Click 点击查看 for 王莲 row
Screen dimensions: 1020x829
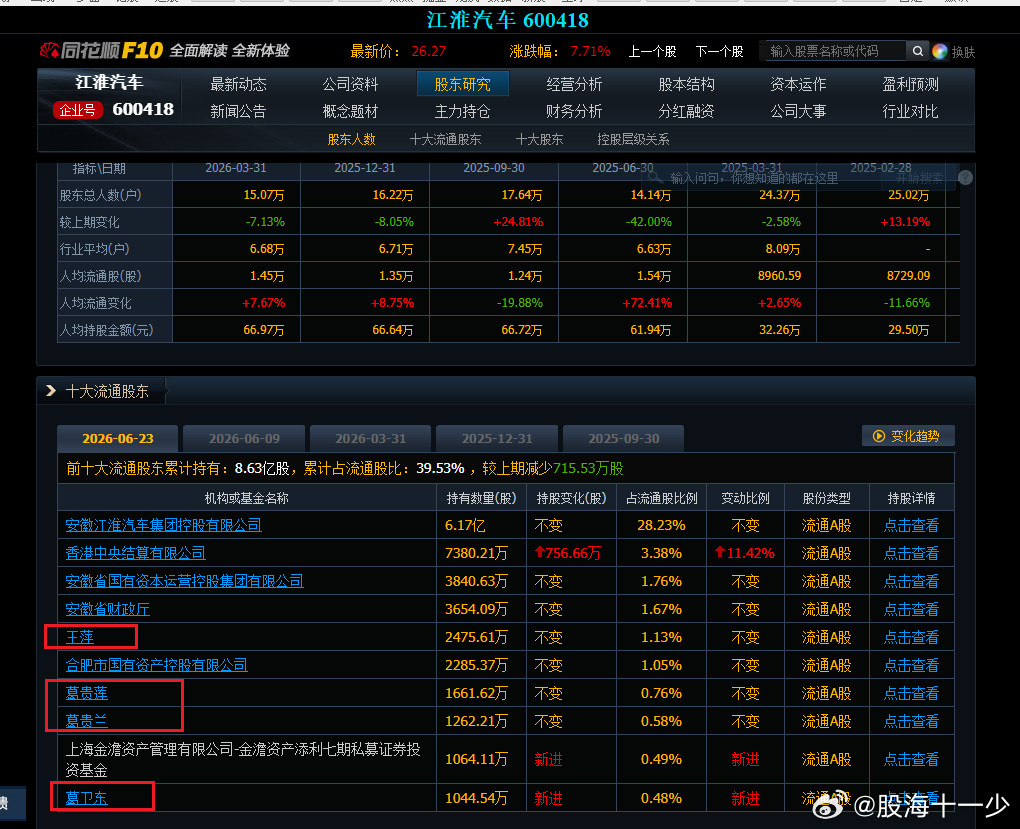[x=911, y=637]
